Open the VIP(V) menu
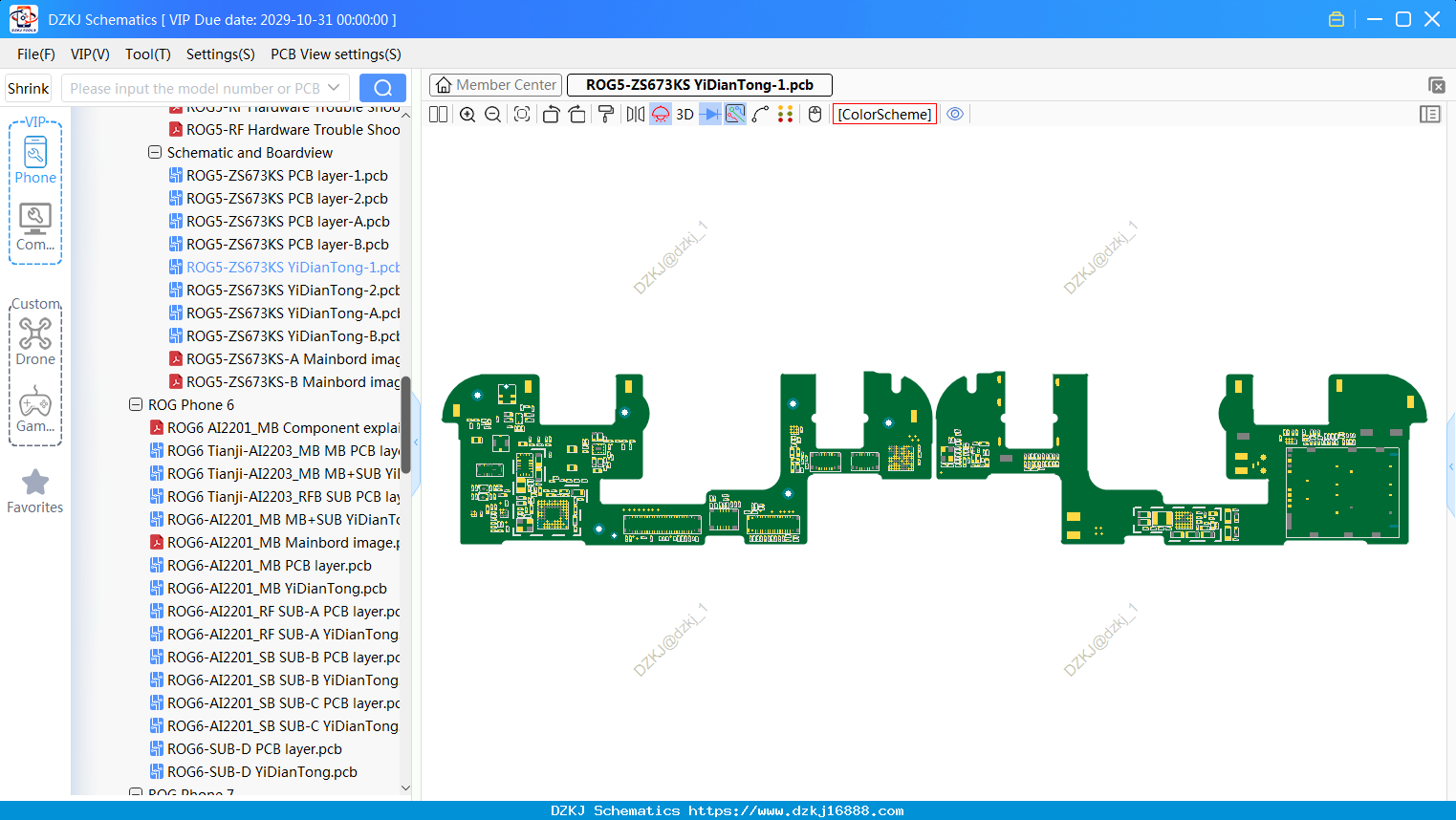The width and height of the screenshot is (1456, 820). point(90,54)
